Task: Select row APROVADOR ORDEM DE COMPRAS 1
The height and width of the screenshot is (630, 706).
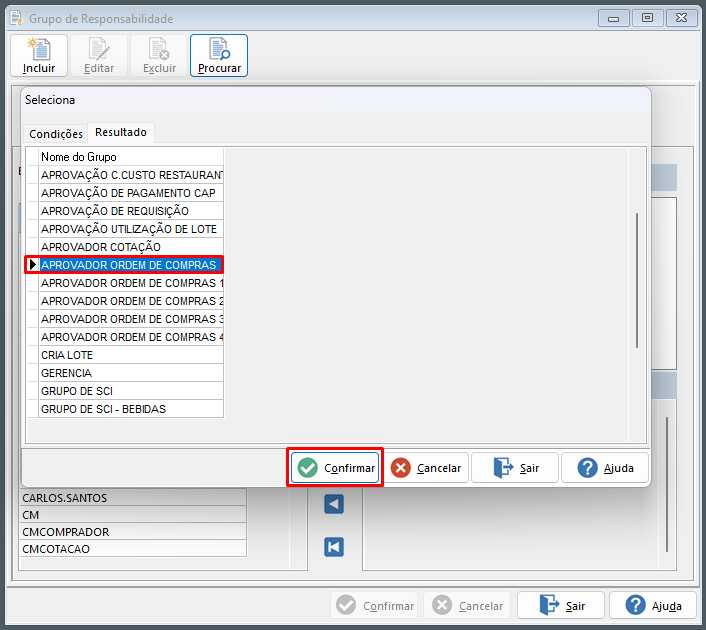Action: 131,283
